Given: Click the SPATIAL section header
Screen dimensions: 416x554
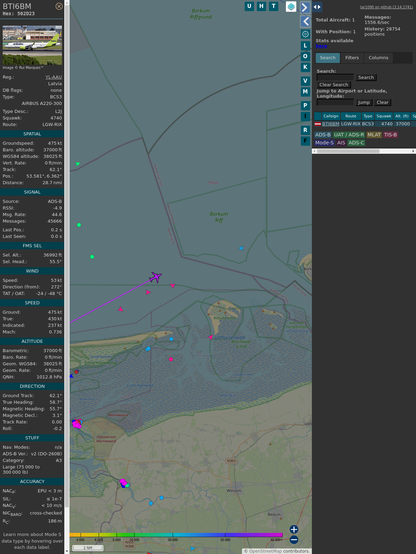Looking at the screenshot, I should [x=32, y=134].
